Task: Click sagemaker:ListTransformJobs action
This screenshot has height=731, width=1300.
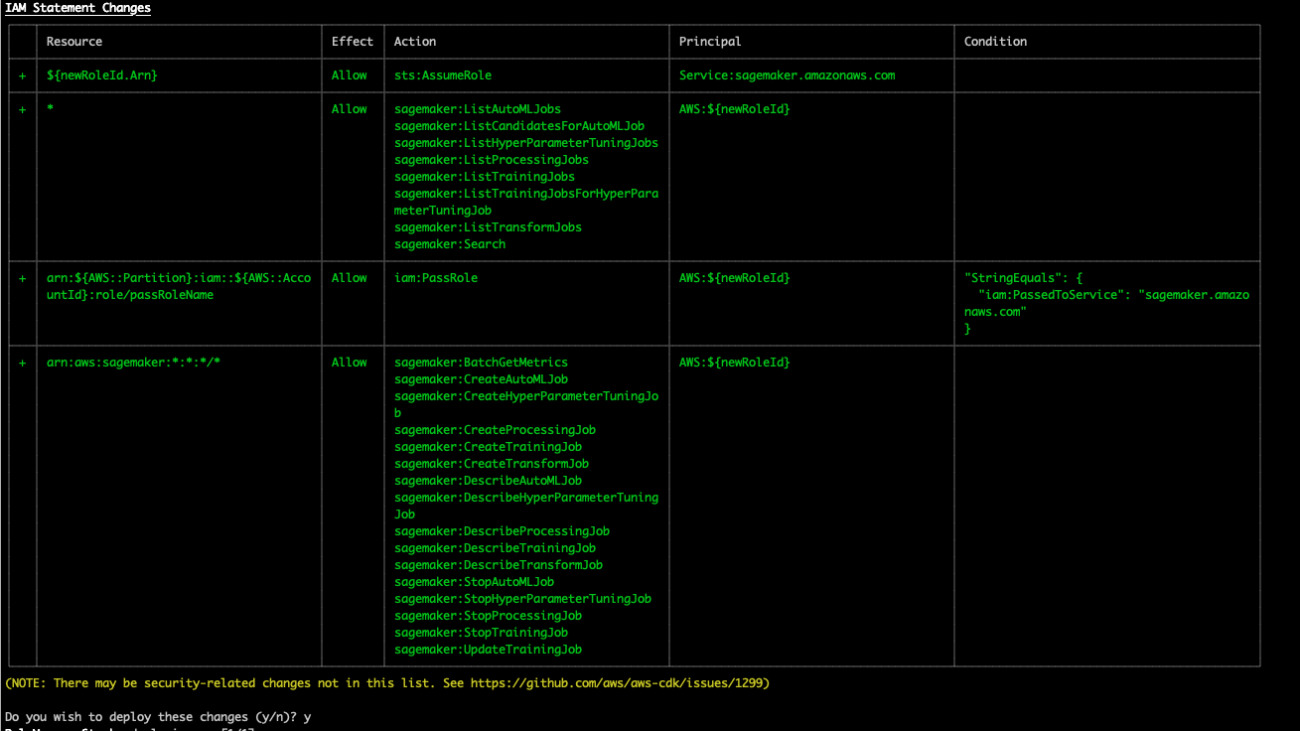Action: (x=488, y=227)
